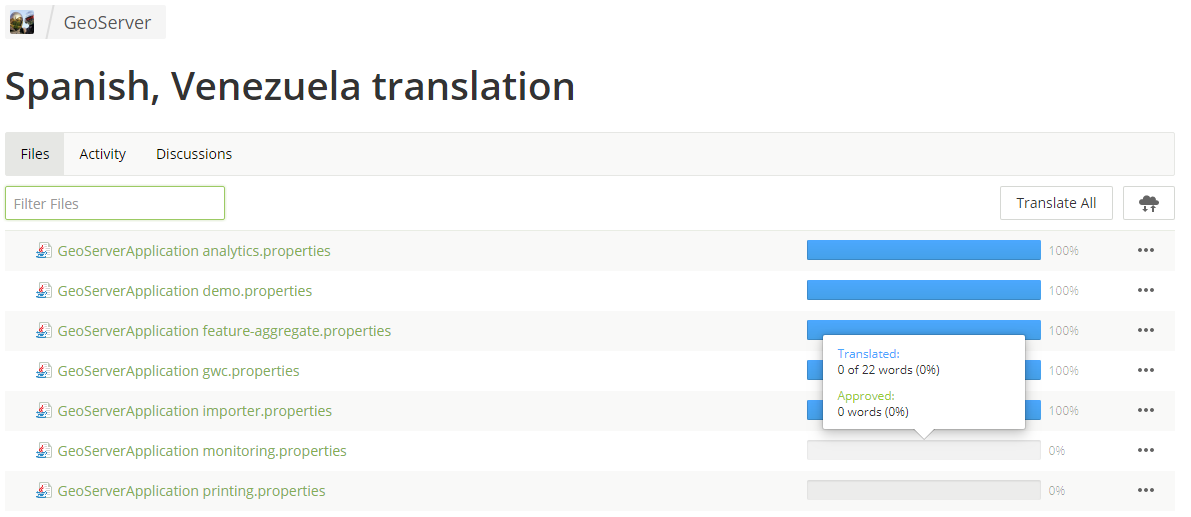Go to GeoServer project breadcrumb

[x=107, y=22]
